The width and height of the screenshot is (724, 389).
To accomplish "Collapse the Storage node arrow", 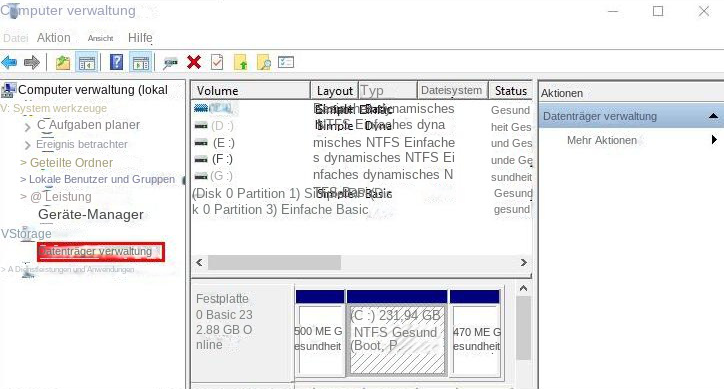I will pos(4,234).
